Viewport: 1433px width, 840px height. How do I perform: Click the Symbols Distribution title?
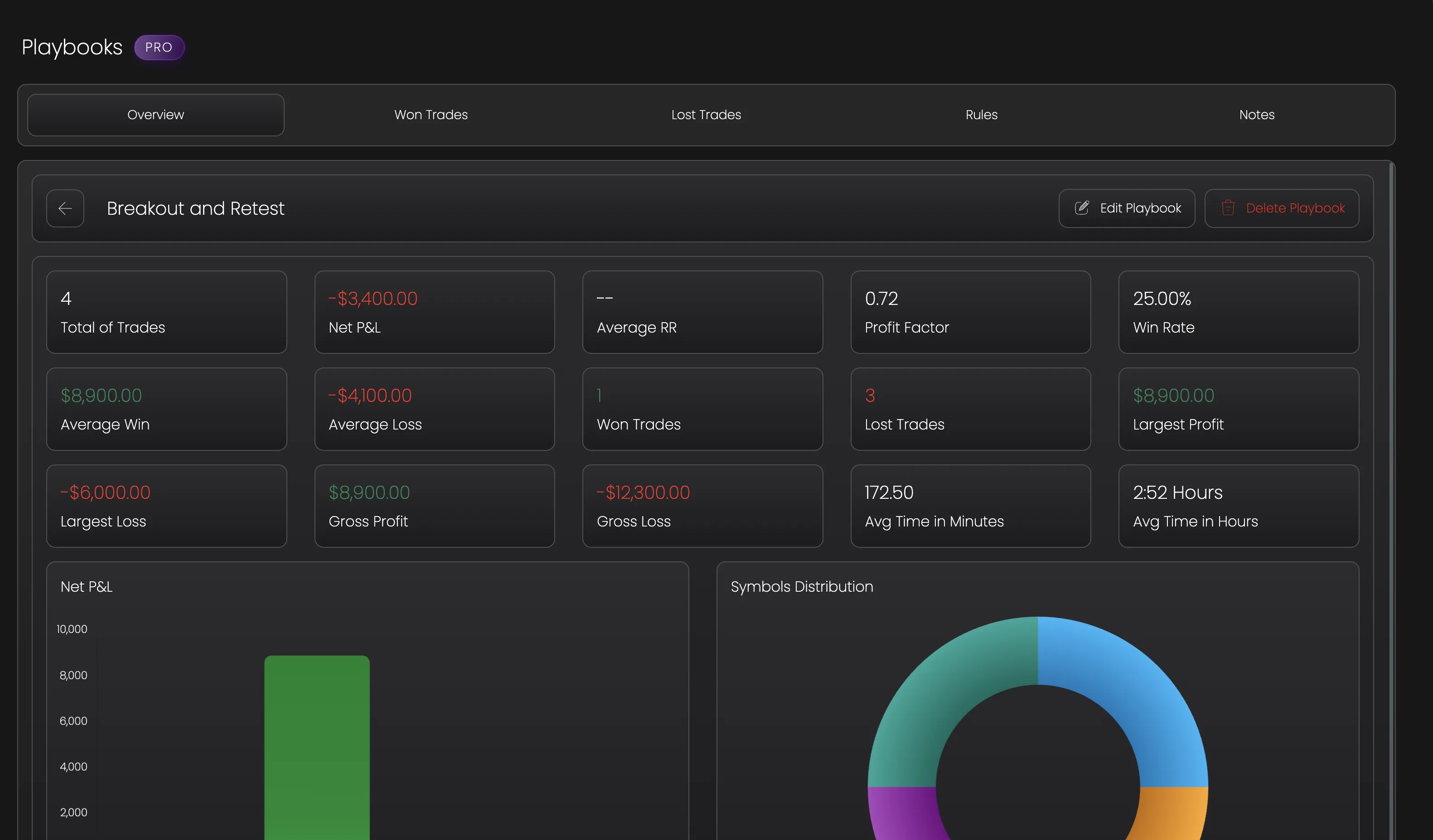(802, 587)
